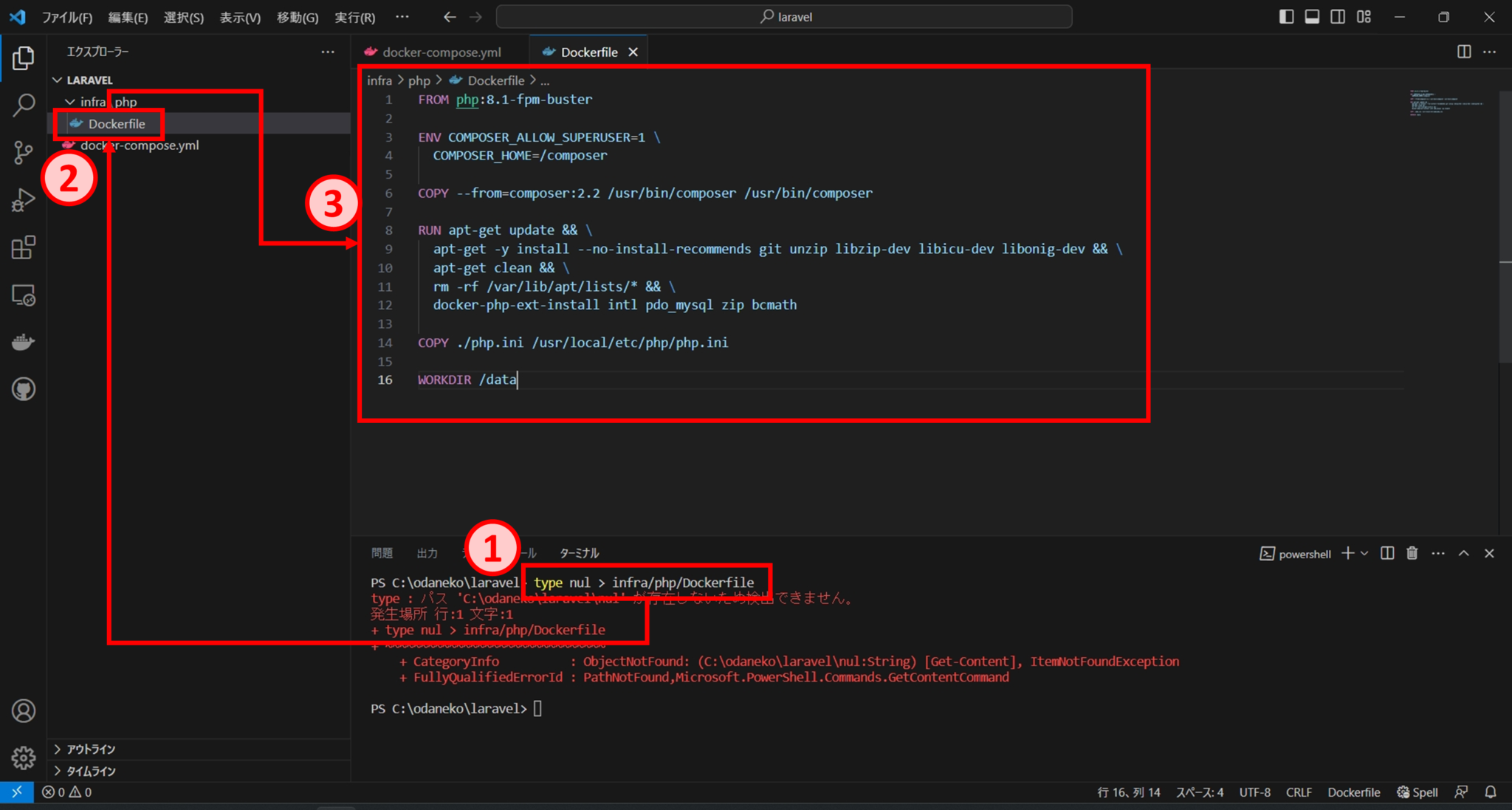Click the UTF-8 encoding indicator
The width and height of the screenshot is (1512, 810).
pyautogui.click(x=1255, y=792)
